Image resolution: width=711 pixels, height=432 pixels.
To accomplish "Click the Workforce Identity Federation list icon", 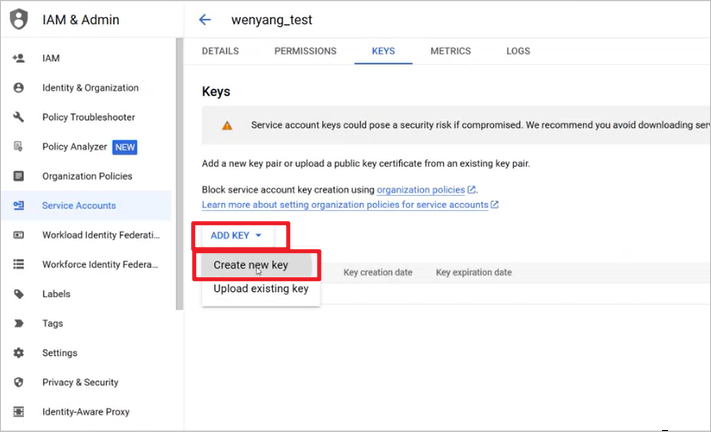I will tap(19, 264).
